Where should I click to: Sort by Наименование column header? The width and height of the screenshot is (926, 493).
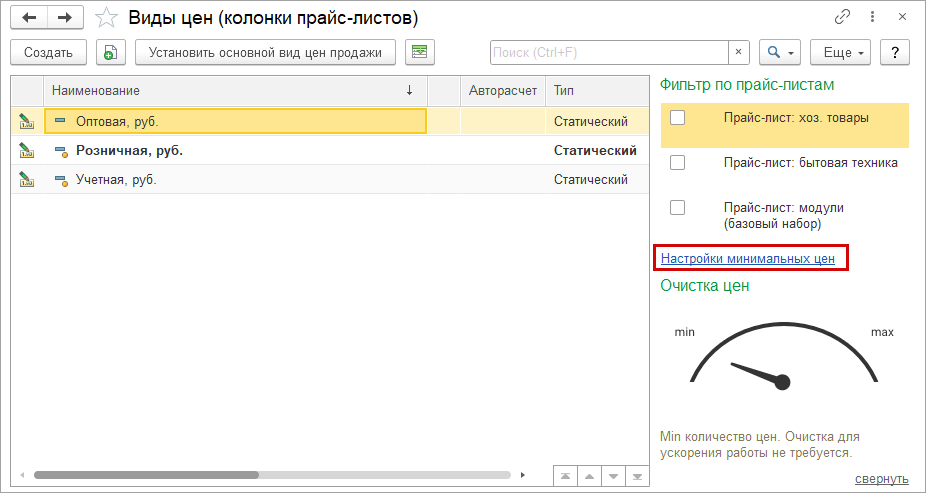[230, 91]
